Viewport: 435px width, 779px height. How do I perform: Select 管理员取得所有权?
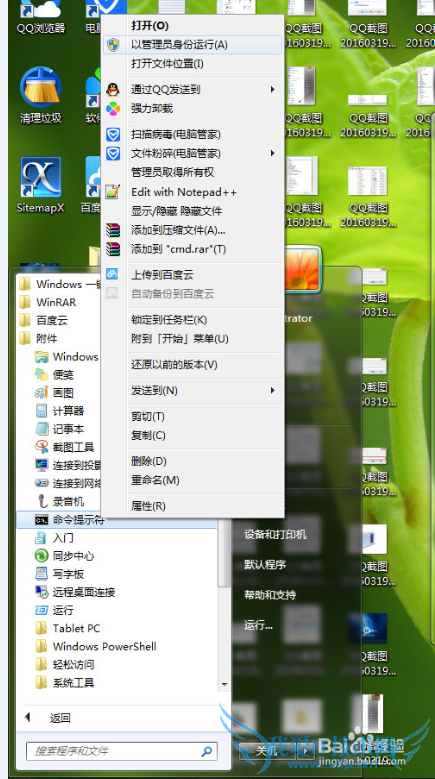pos(193,172)
